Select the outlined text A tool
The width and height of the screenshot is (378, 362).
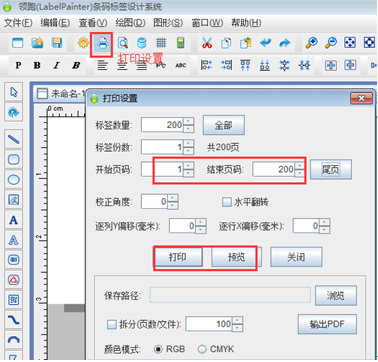pyautogui.click(x=14, y=240)
